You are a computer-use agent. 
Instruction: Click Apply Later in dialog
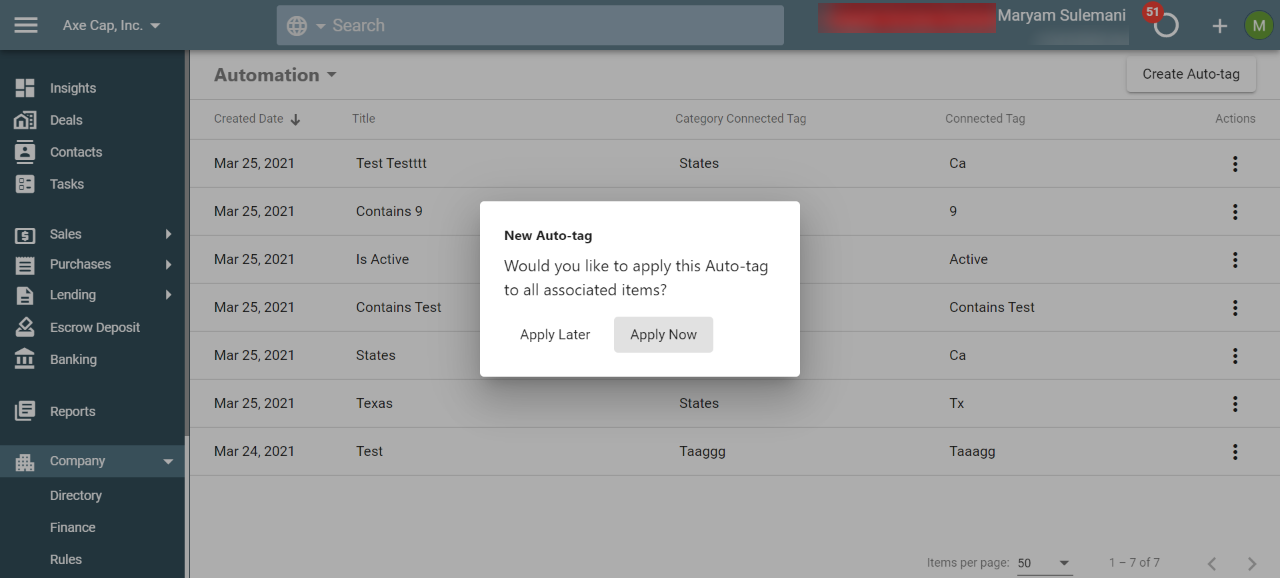[555, 335]
